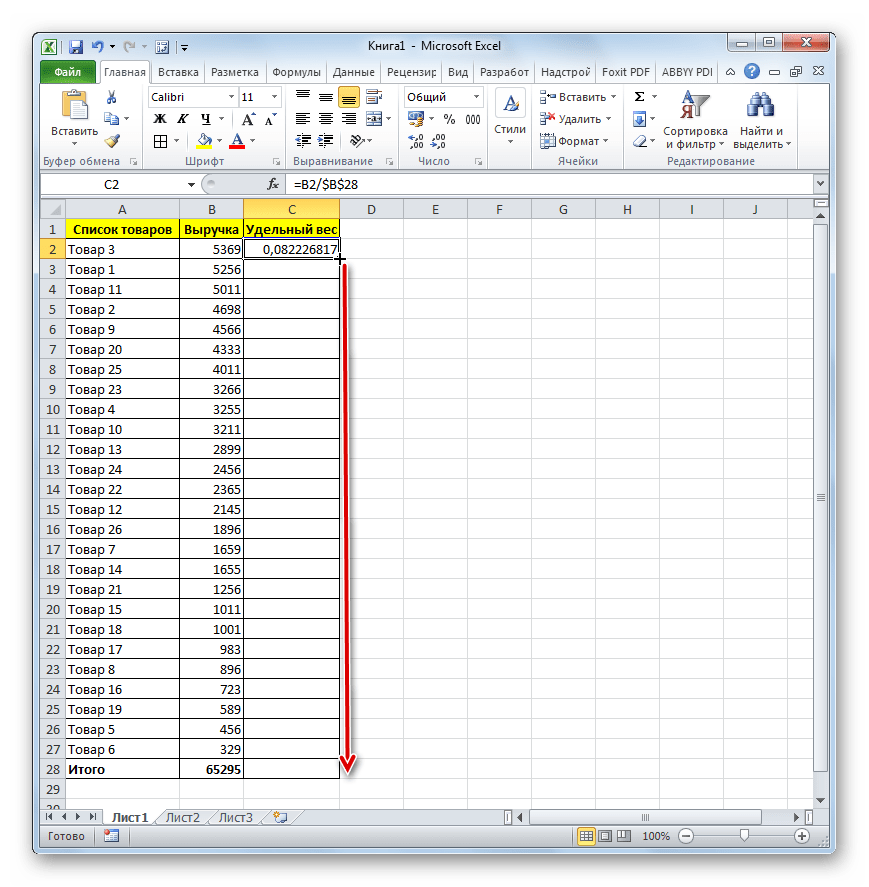Click the insert function fx icon
Viewport: 869px width, 887px height.
(272, 184)
